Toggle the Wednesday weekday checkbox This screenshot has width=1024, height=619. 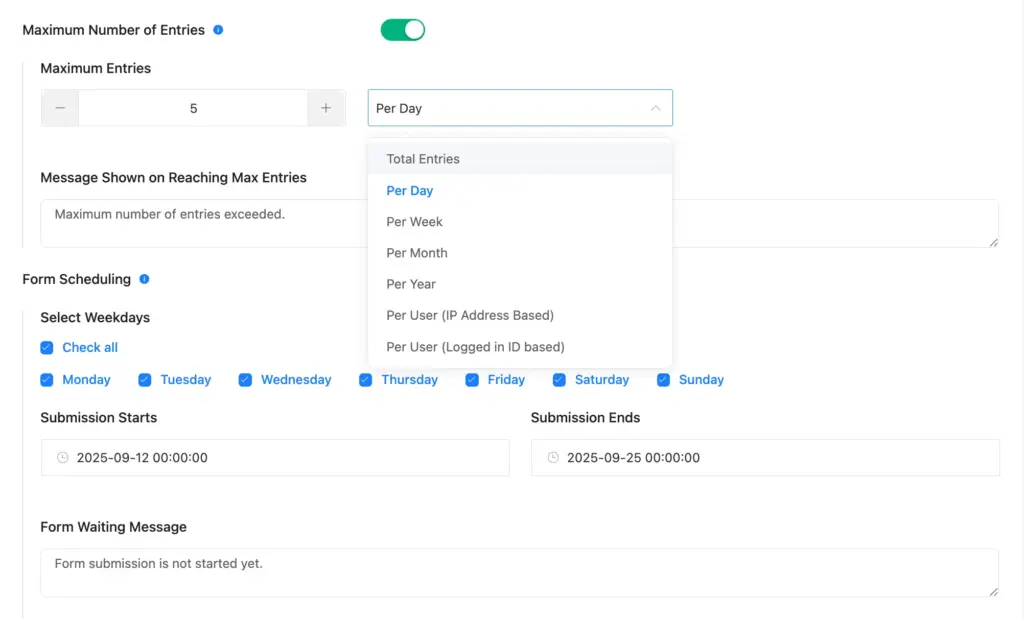[x=245, y=380]
